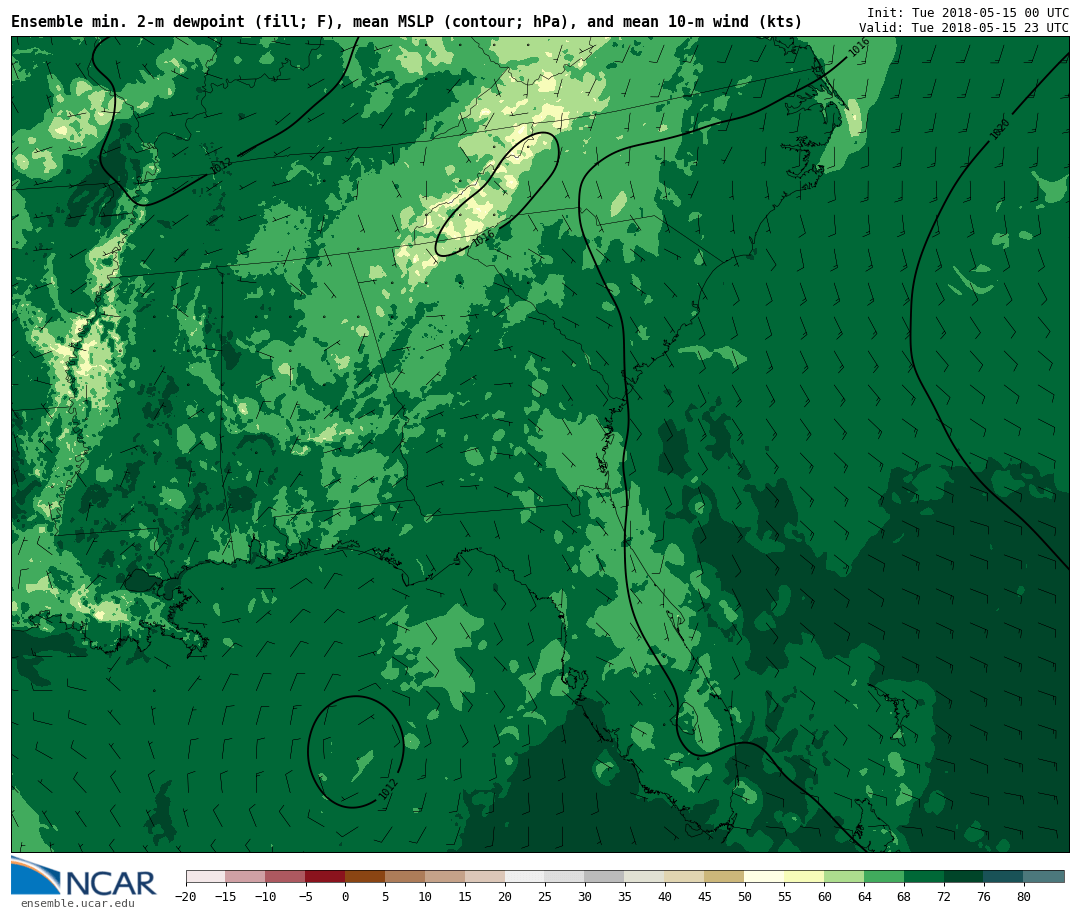Click the 'Init: Tue 2018-05-15 00 UTC' text
The width and height of the screenshot is (1080, 915).
[968, 12]
